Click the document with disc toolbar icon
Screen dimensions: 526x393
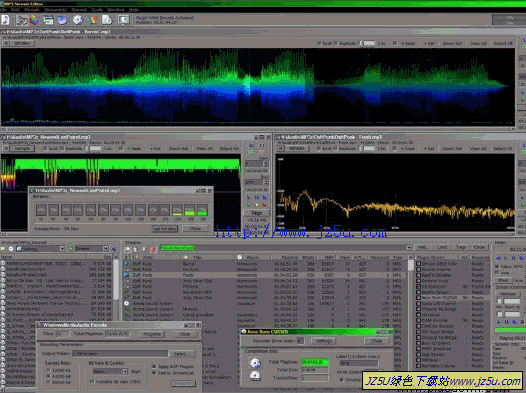tap(107, 20)
